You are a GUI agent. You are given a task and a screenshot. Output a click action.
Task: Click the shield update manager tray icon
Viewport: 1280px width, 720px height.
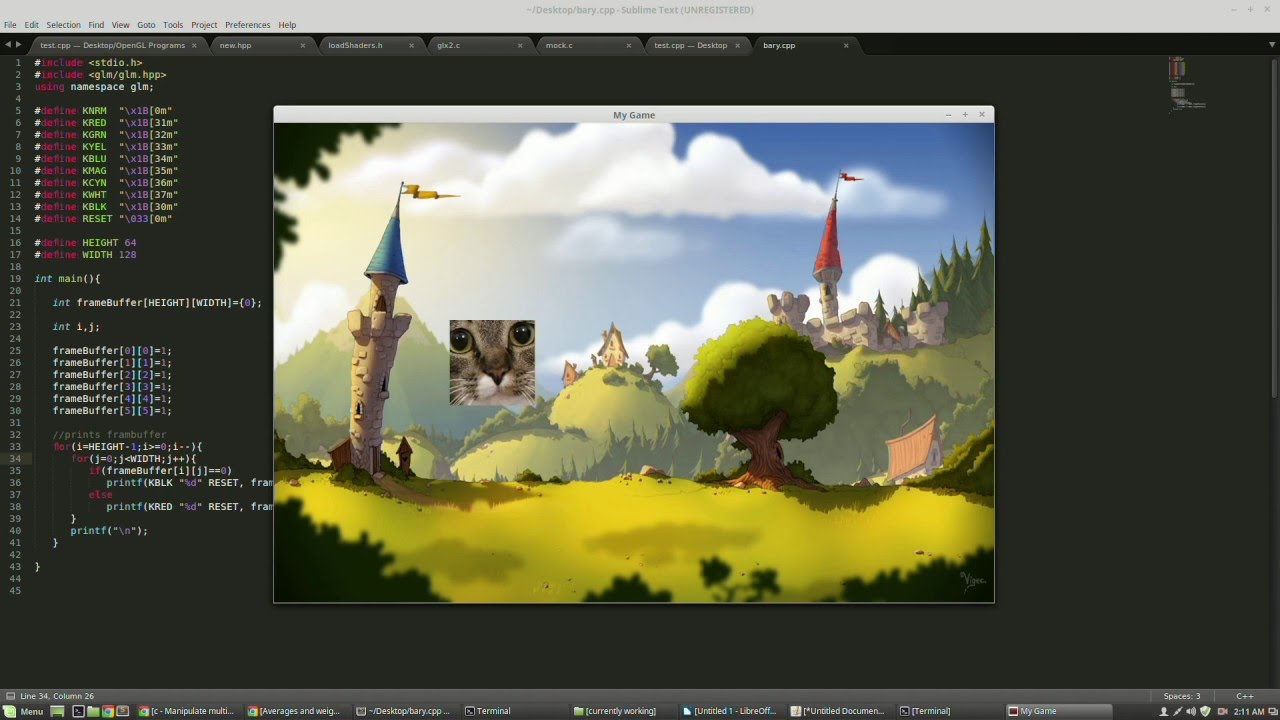1205,711
